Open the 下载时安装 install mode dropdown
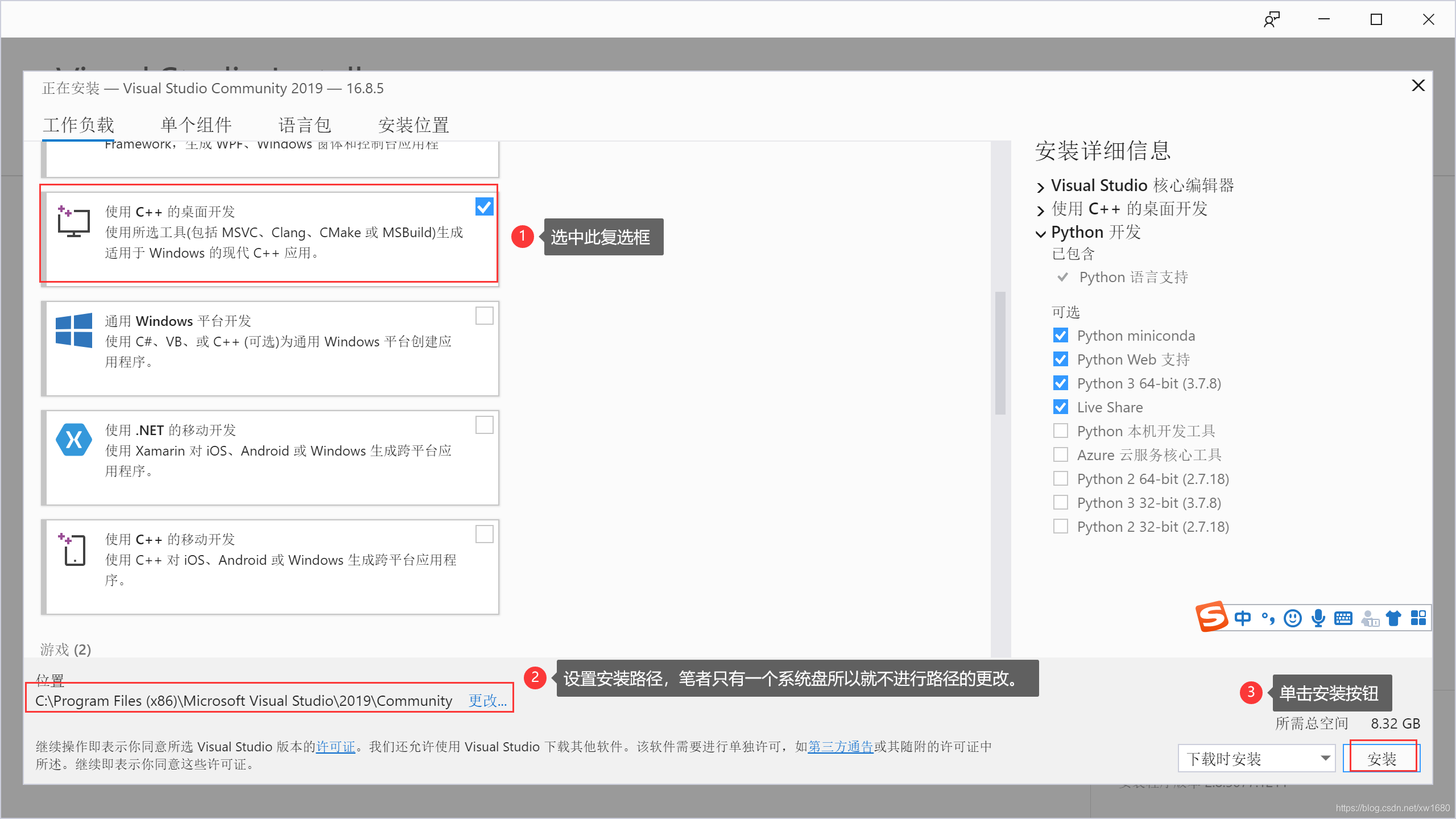1456x819 pixels. point(1256,759)
